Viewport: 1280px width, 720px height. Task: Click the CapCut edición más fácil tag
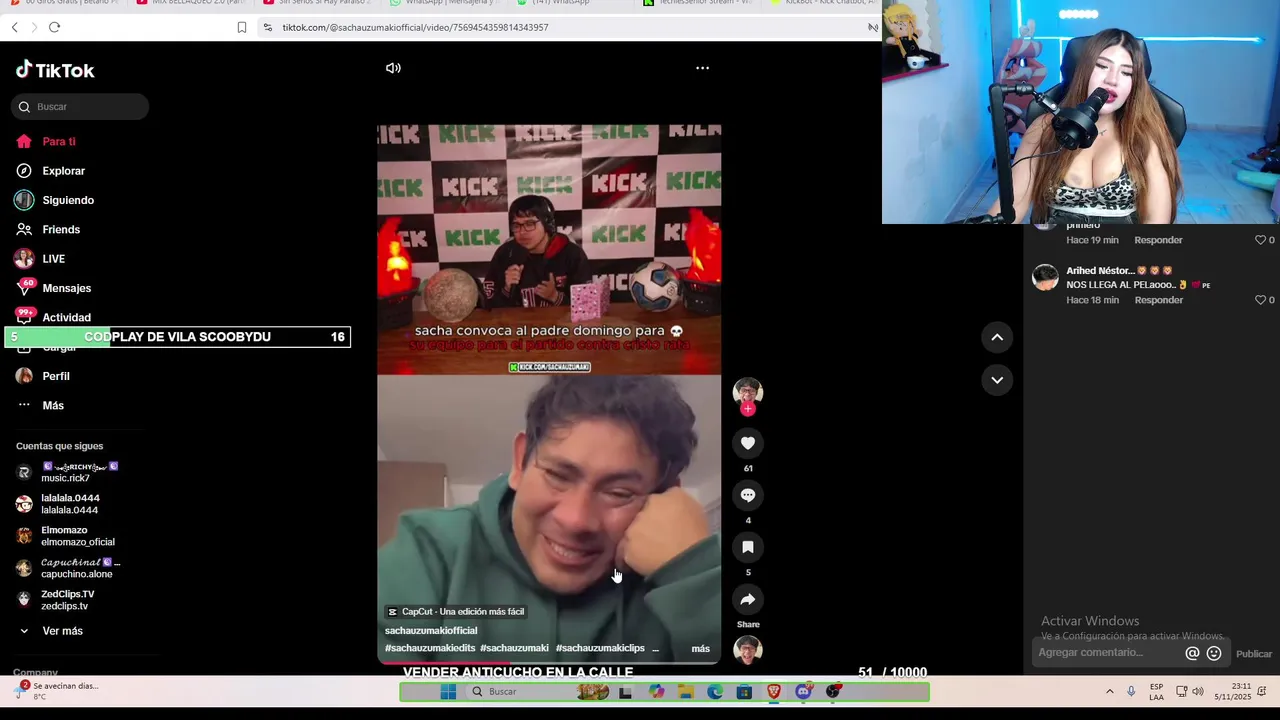pyautogui.click(x=456, y=612)
